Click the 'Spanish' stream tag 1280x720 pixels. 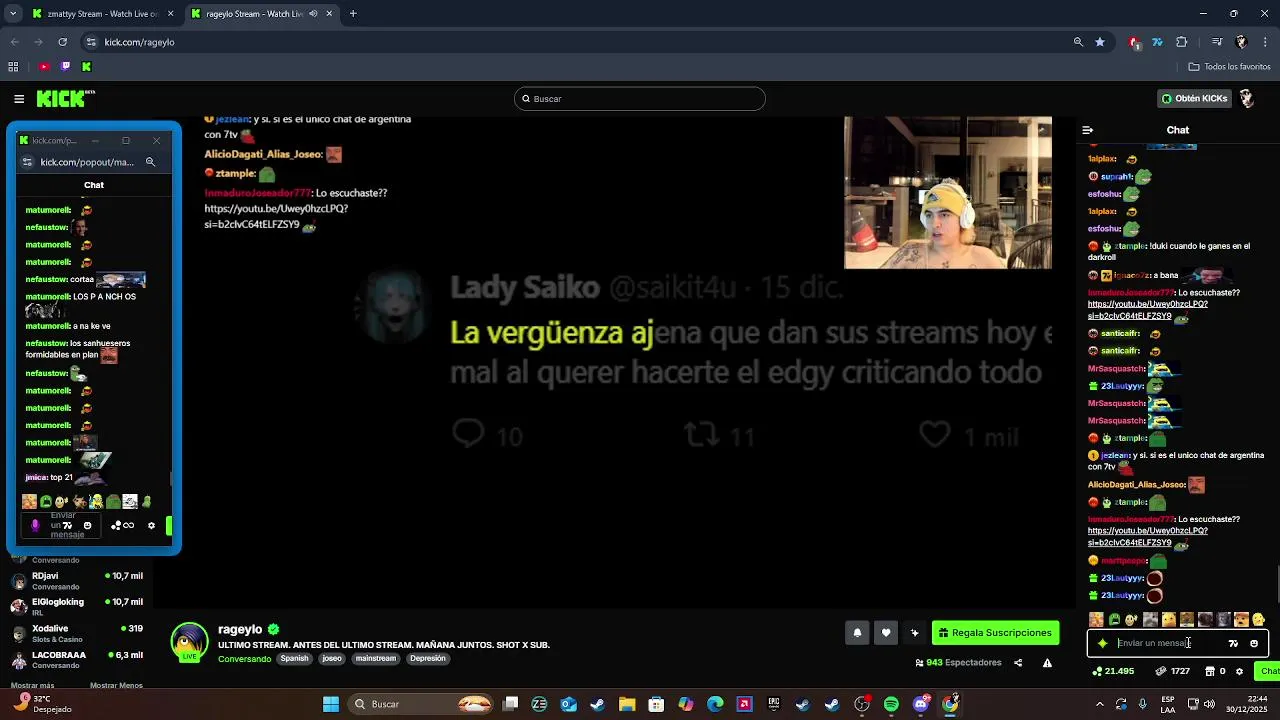coord(294,658)
